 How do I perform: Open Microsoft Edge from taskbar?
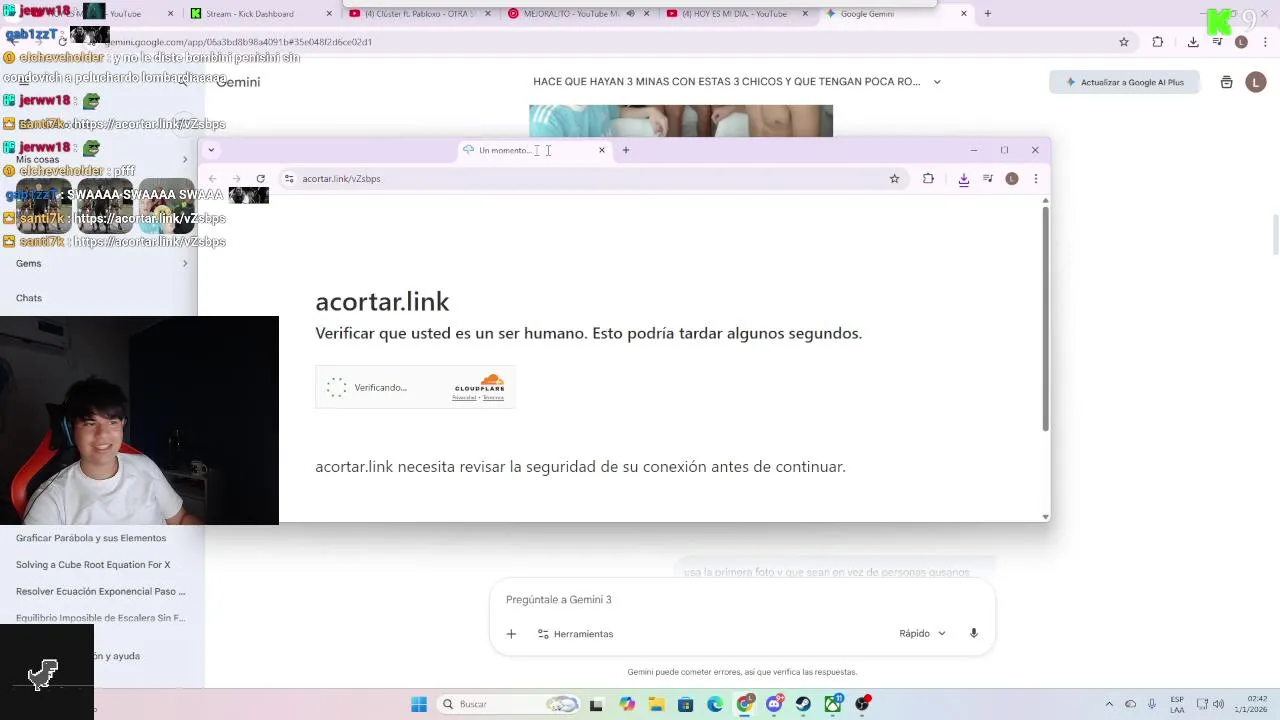(715, 705)
